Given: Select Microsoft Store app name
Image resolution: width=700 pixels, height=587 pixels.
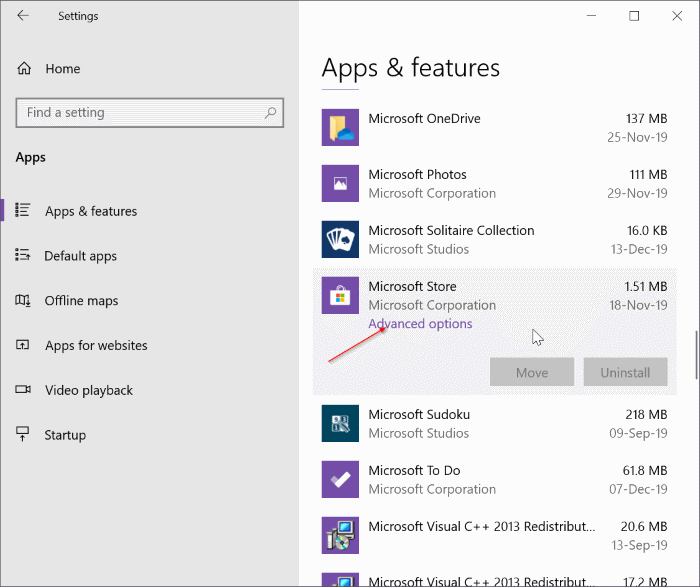Looking at the screenshot, I should click(x=412, y=286).
